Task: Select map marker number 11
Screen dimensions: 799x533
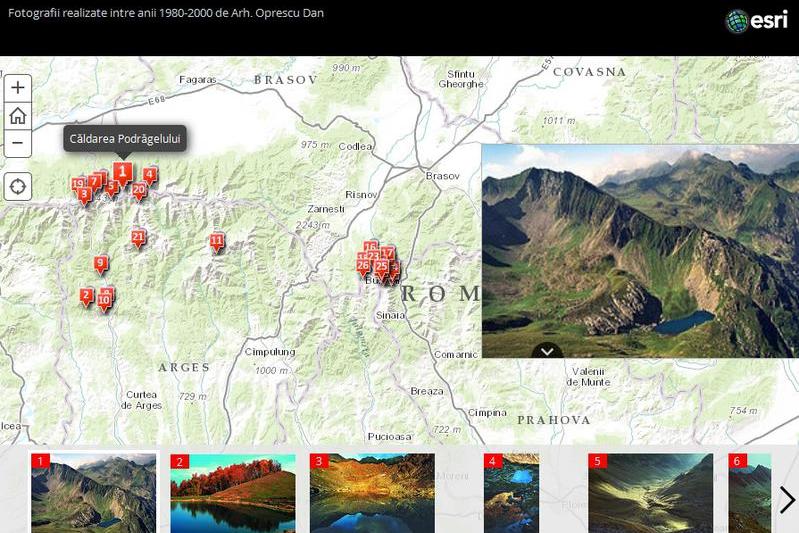Action: tap(217, 242)
